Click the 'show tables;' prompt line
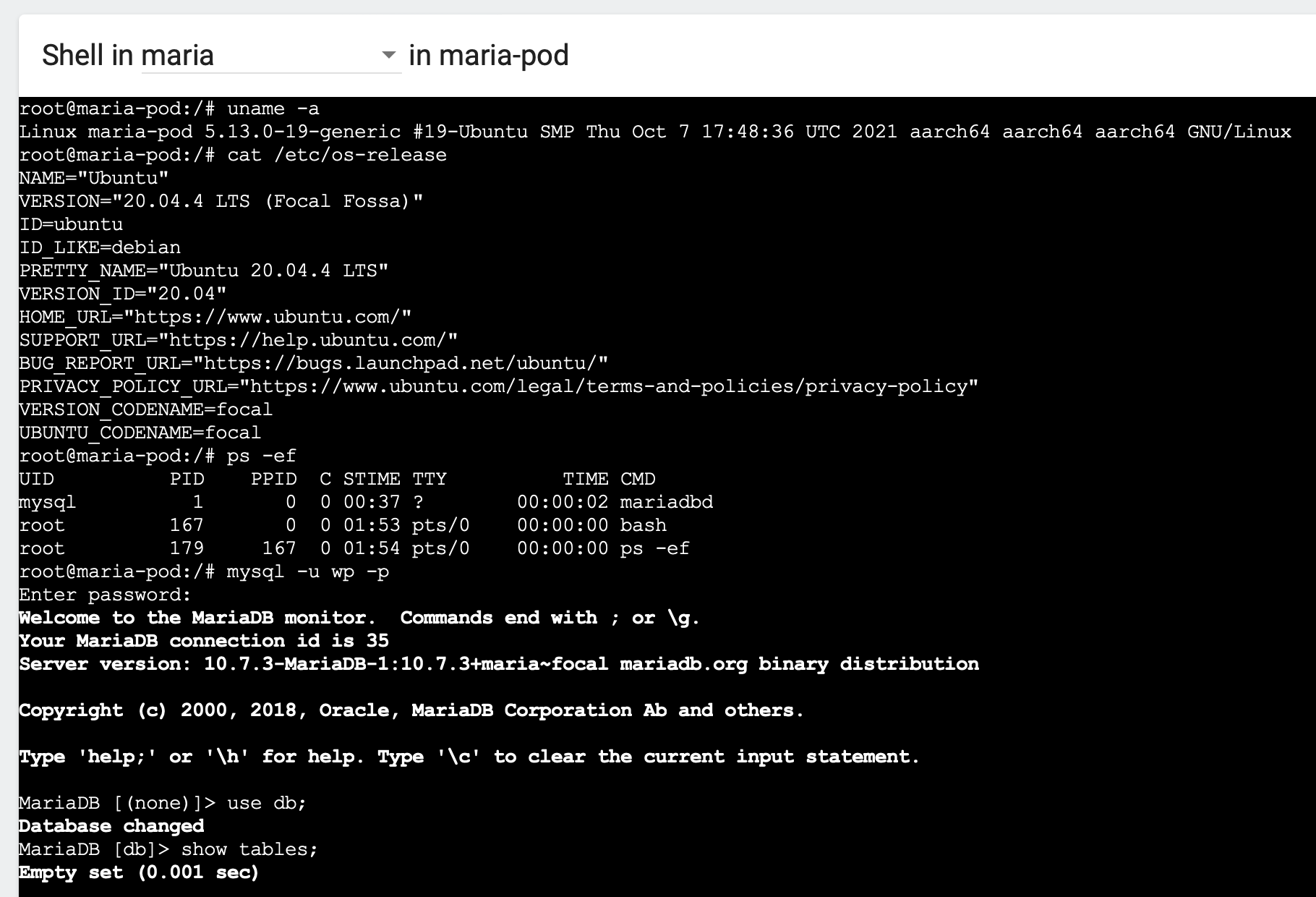The width and height of the screenshot is (1316, 897). pos(249,849)
